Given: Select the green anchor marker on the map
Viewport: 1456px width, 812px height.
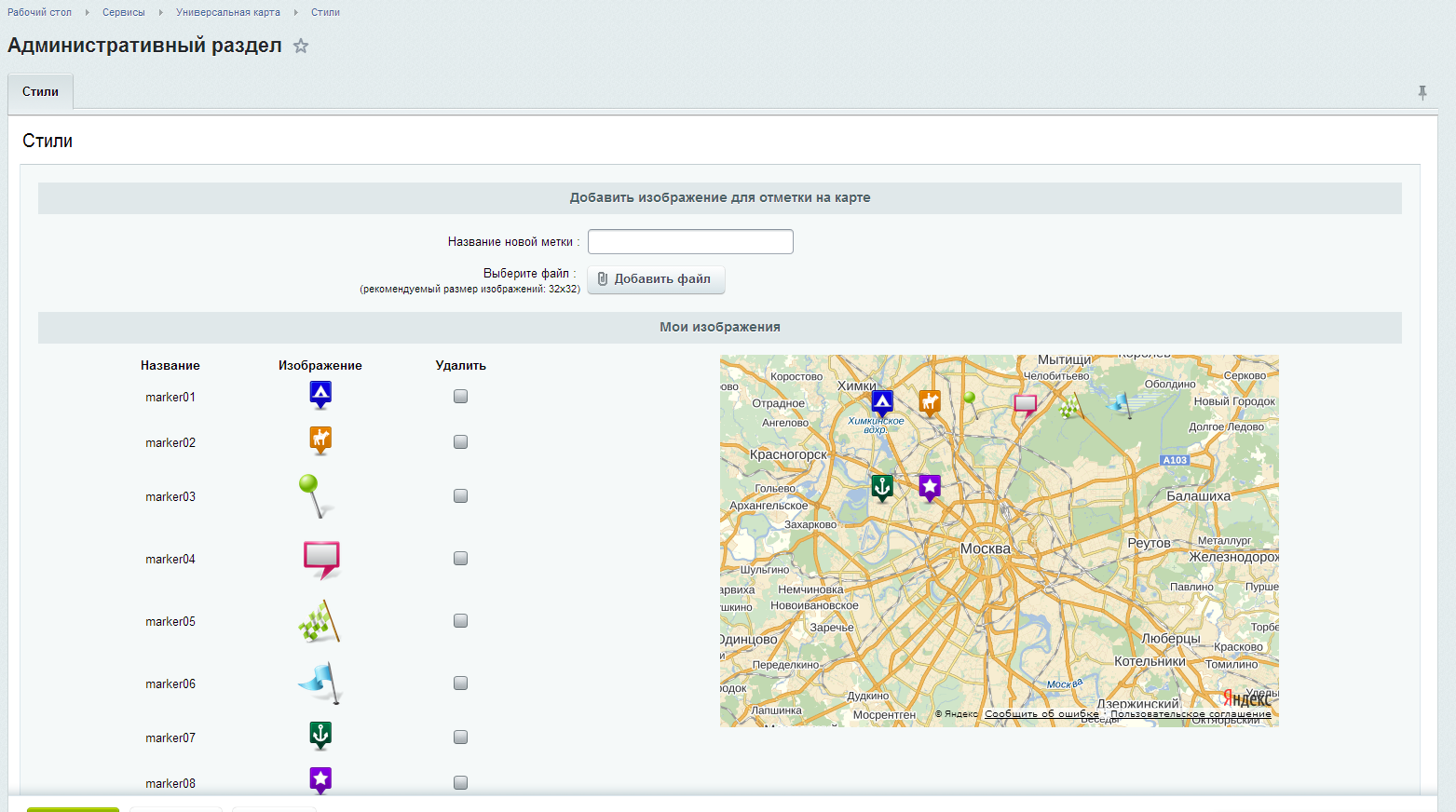Looking at the screenshot, I should (x=882, y=488).
